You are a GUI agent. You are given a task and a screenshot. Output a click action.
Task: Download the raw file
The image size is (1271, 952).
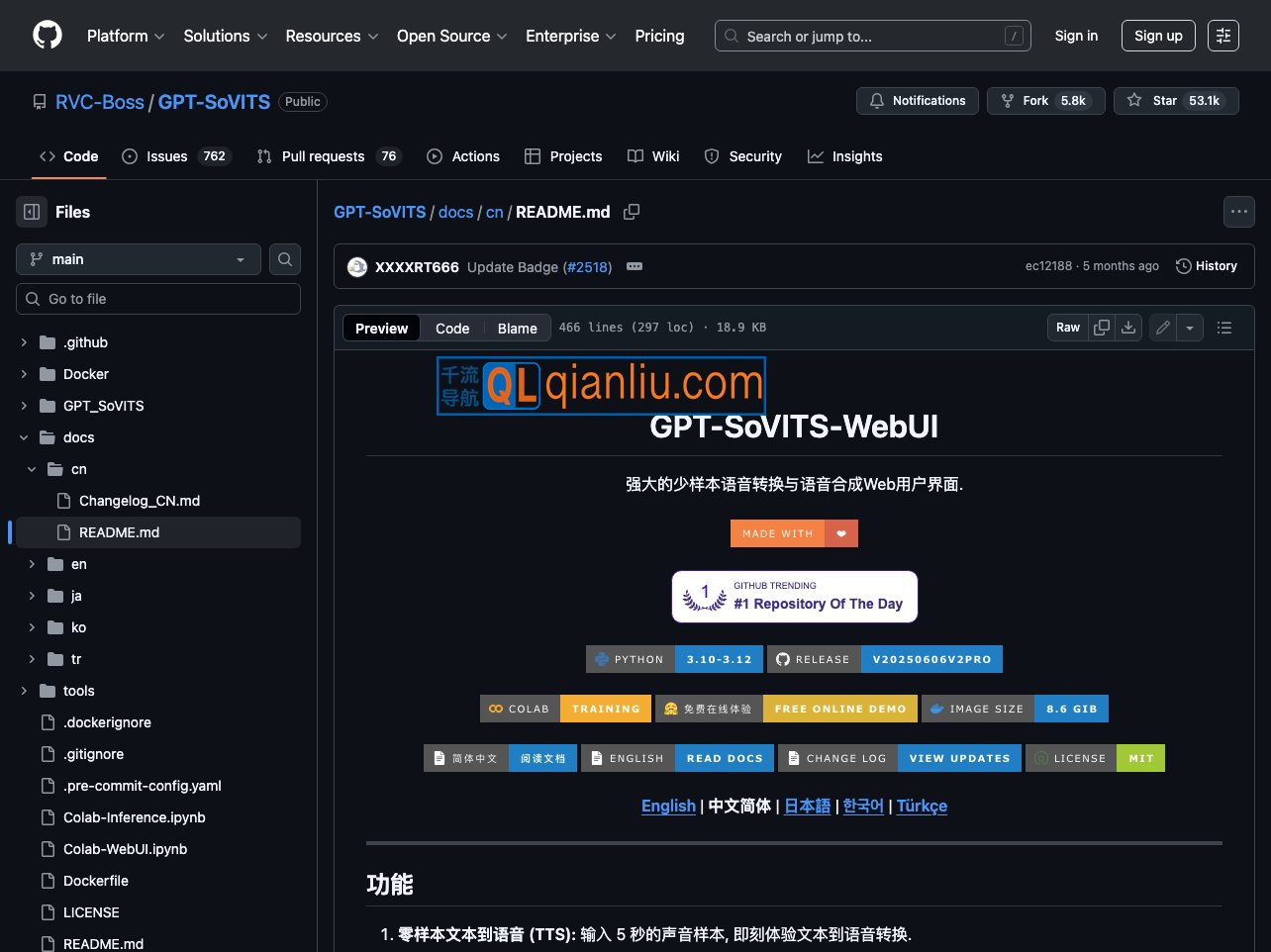click(x=1128, y=328)
